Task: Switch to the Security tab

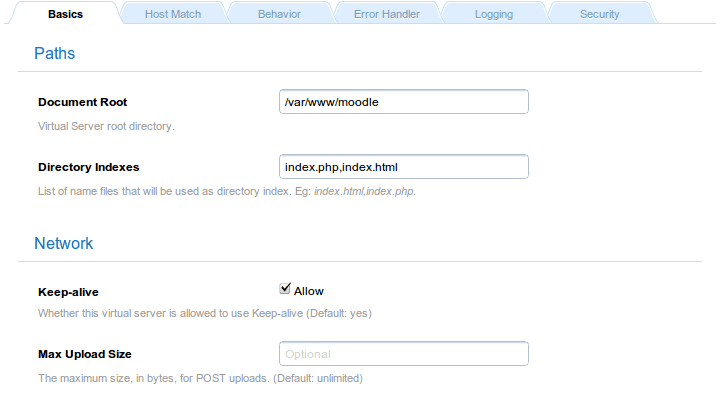Action: point(599,14)
